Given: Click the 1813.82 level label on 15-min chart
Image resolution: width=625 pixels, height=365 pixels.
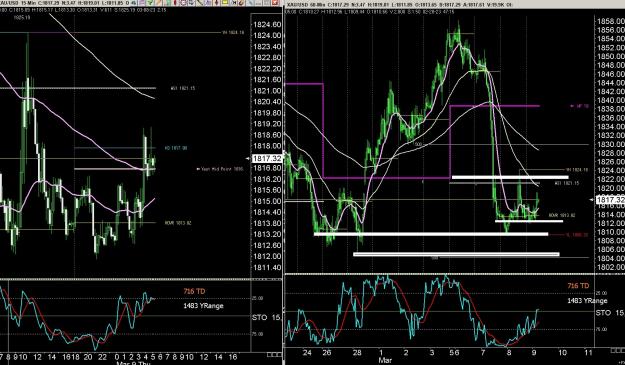Looking at the screenshot, I should pos(178,223).
